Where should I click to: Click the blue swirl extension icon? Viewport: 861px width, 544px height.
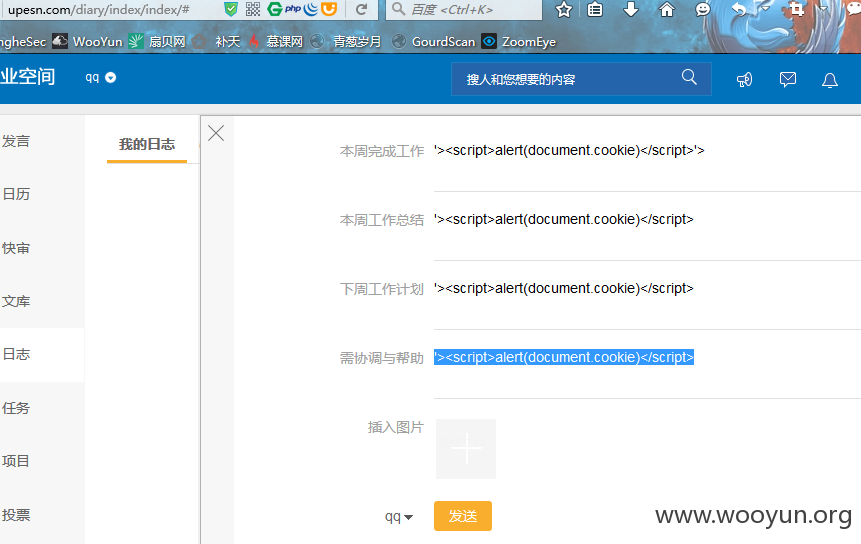tap(311, 9)
